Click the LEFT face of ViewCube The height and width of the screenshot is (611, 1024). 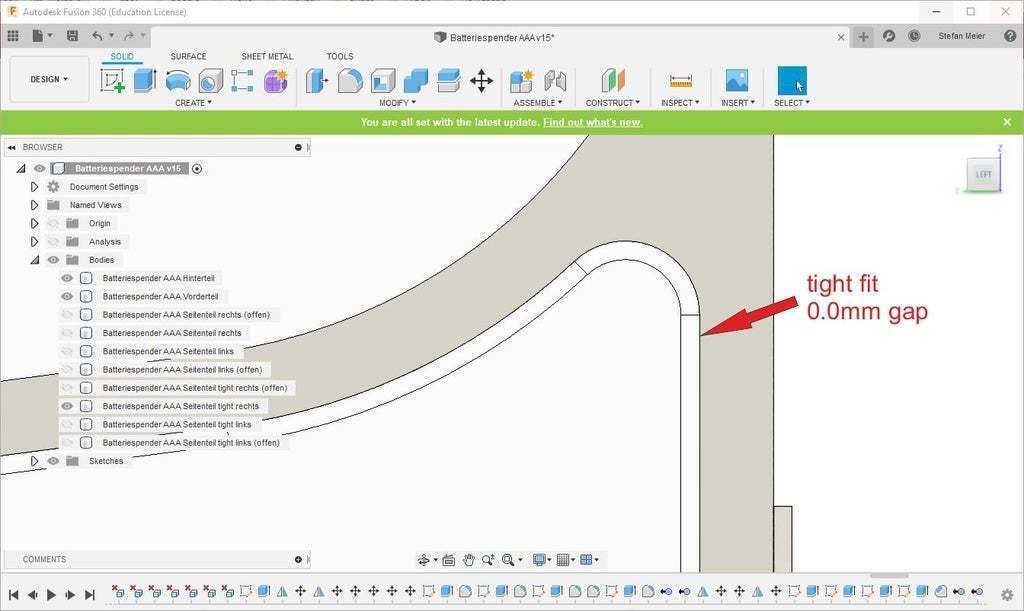pos(984,174)
